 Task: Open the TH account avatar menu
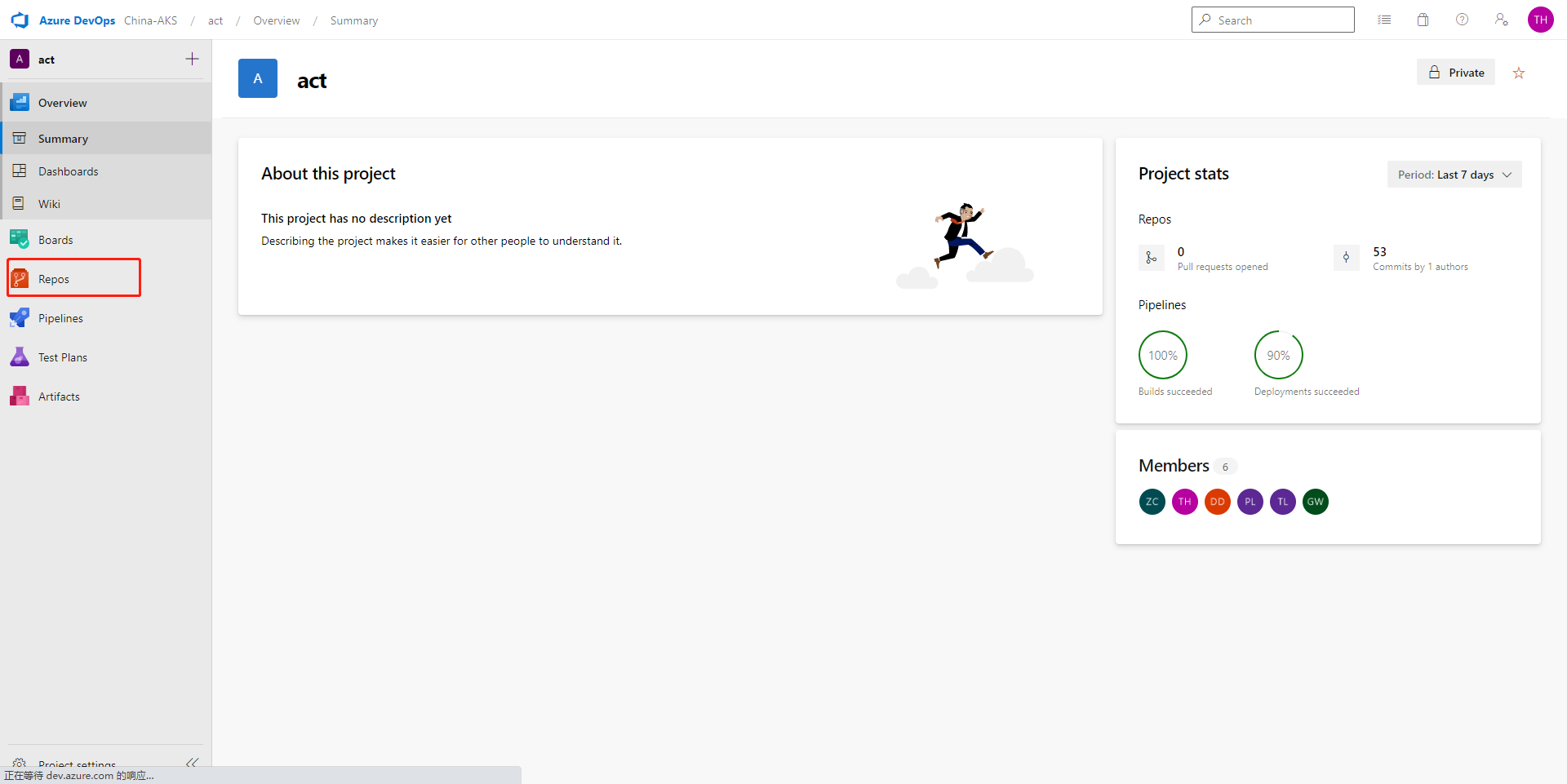click(1541, 20)
